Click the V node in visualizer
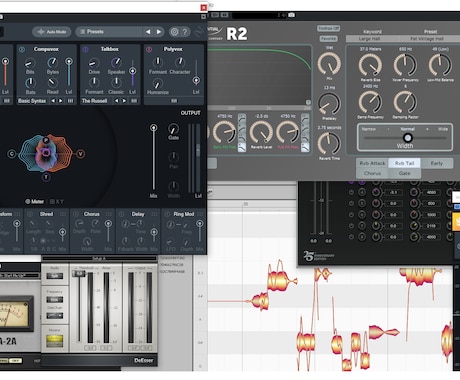Screen dimensions: 460x380 coord(80,154)
